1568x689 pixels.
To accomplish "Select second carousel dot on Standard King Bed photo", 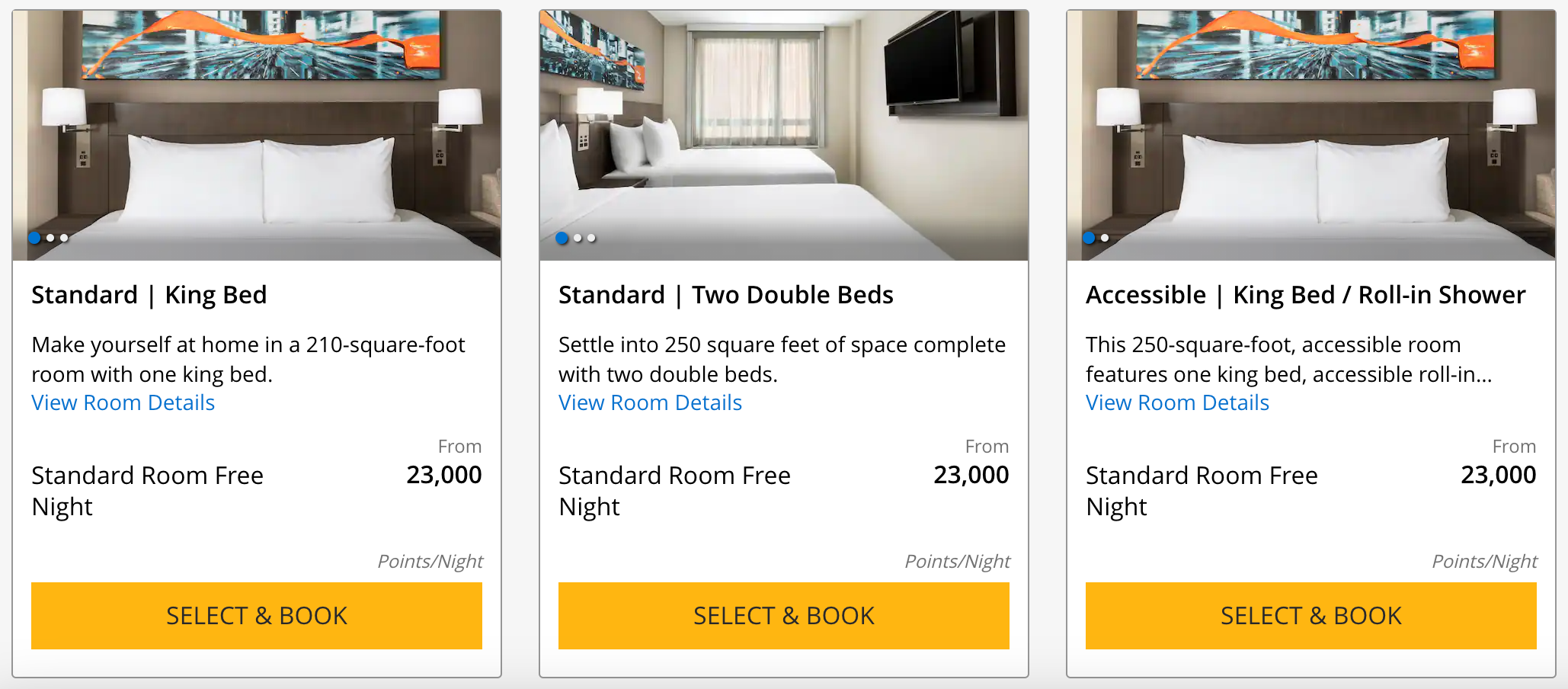I will point(50,238).
